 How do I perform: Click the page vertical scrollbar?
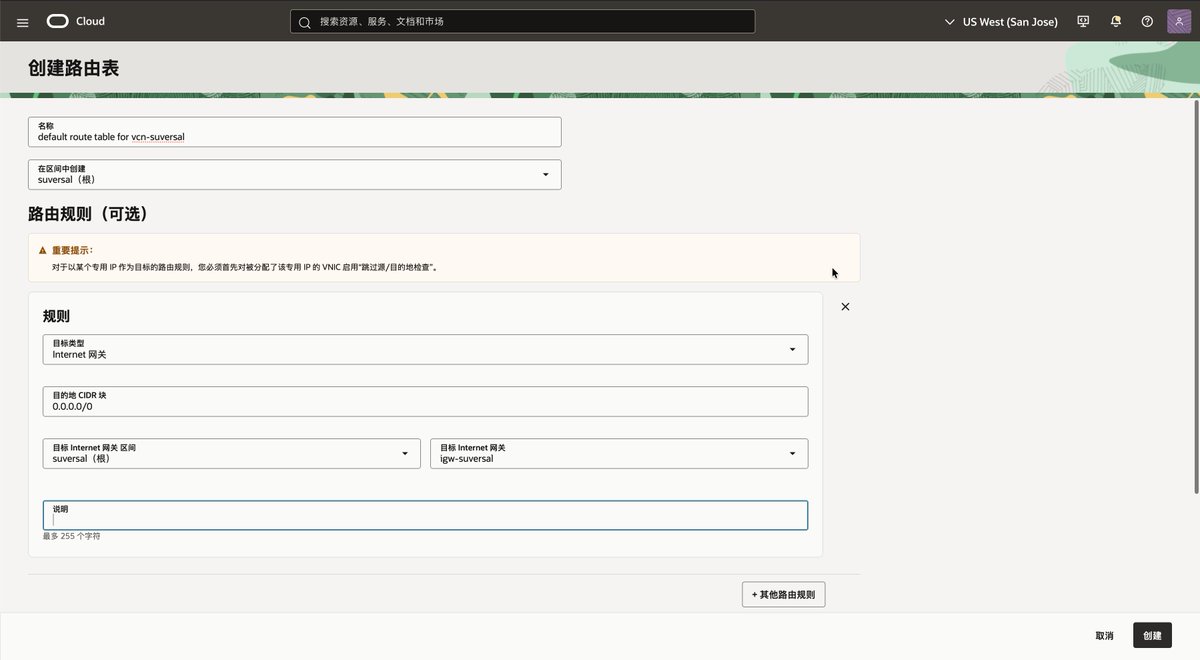click(x=1197, y=295)
